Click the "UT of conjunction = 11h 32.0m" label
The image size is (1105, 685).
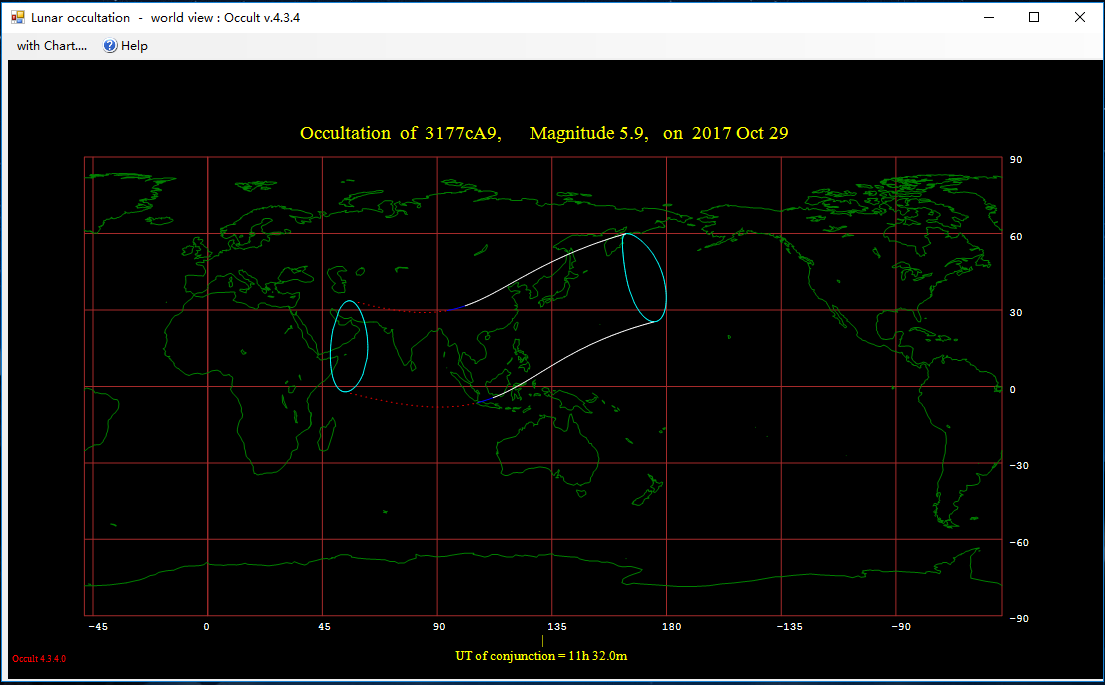tap(541, 656)
